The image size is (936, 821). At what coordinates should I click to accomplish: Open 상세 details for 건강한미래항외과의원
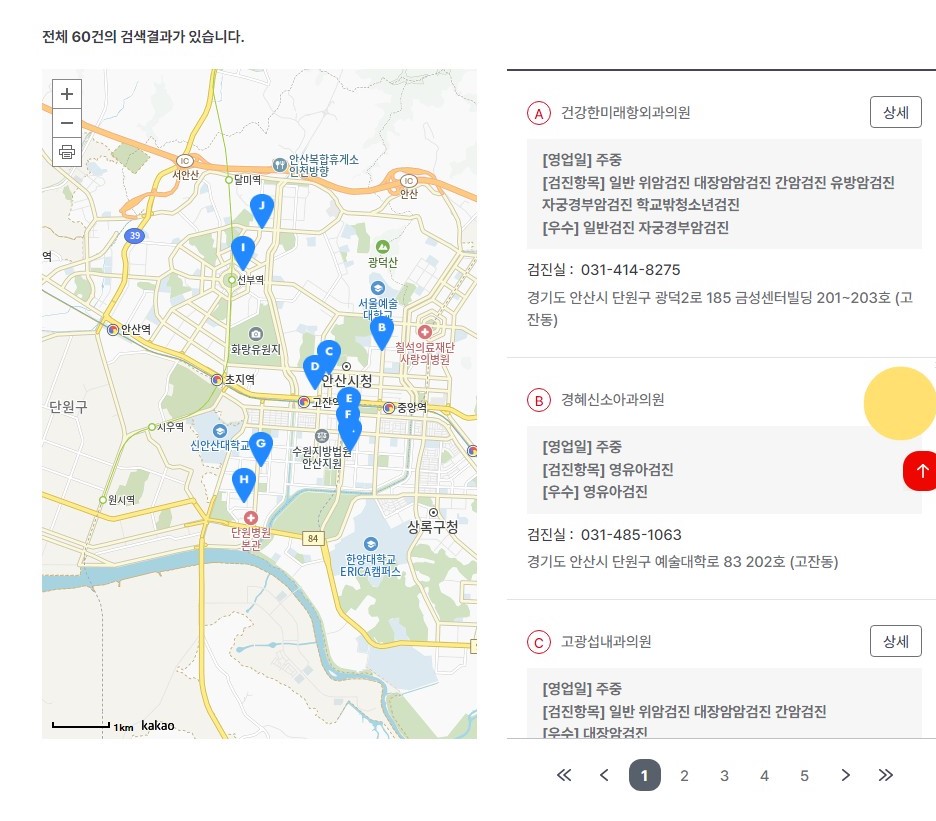[895, 112]
